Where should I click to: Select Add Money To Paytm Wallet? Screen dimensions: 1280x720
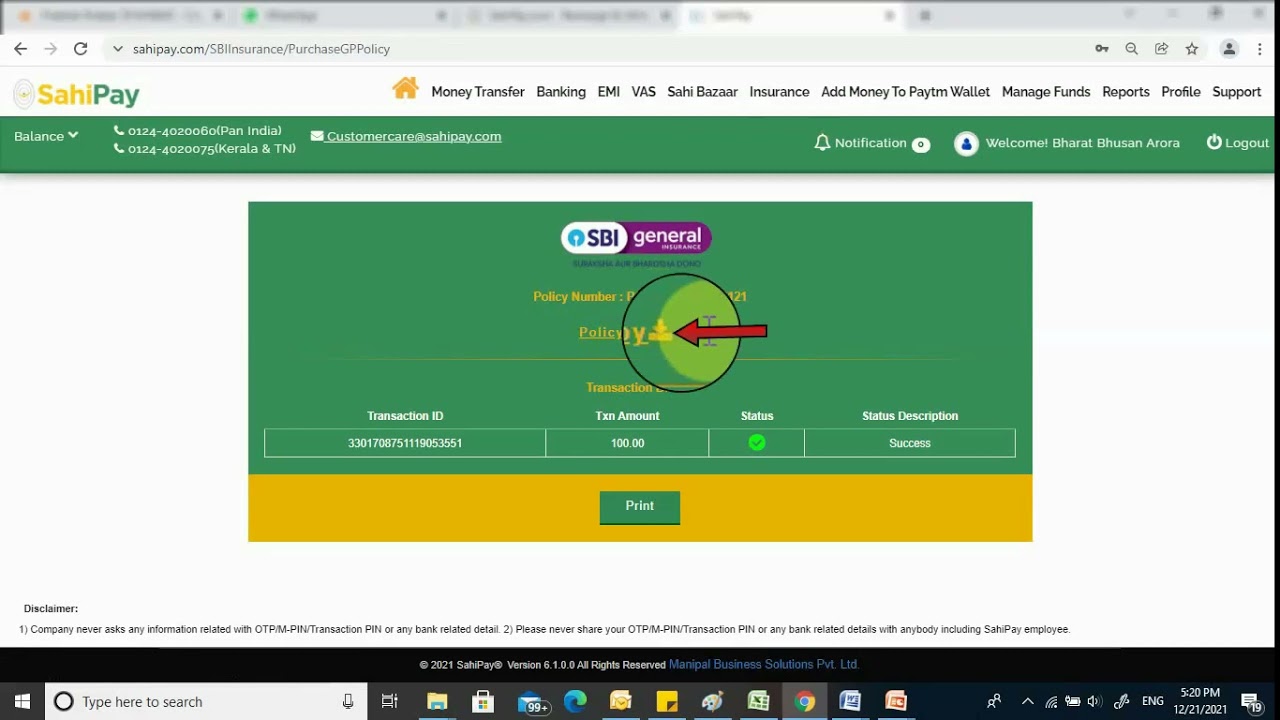click(x=906, y=92)
